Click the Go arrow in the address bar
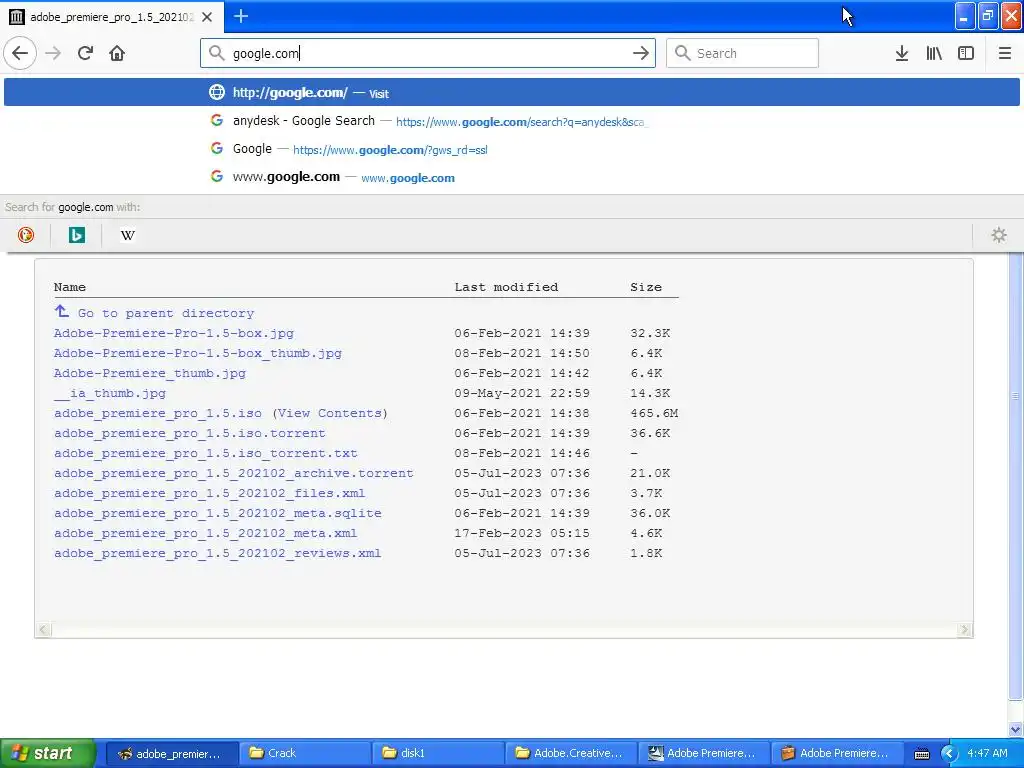 pos(641,53)
